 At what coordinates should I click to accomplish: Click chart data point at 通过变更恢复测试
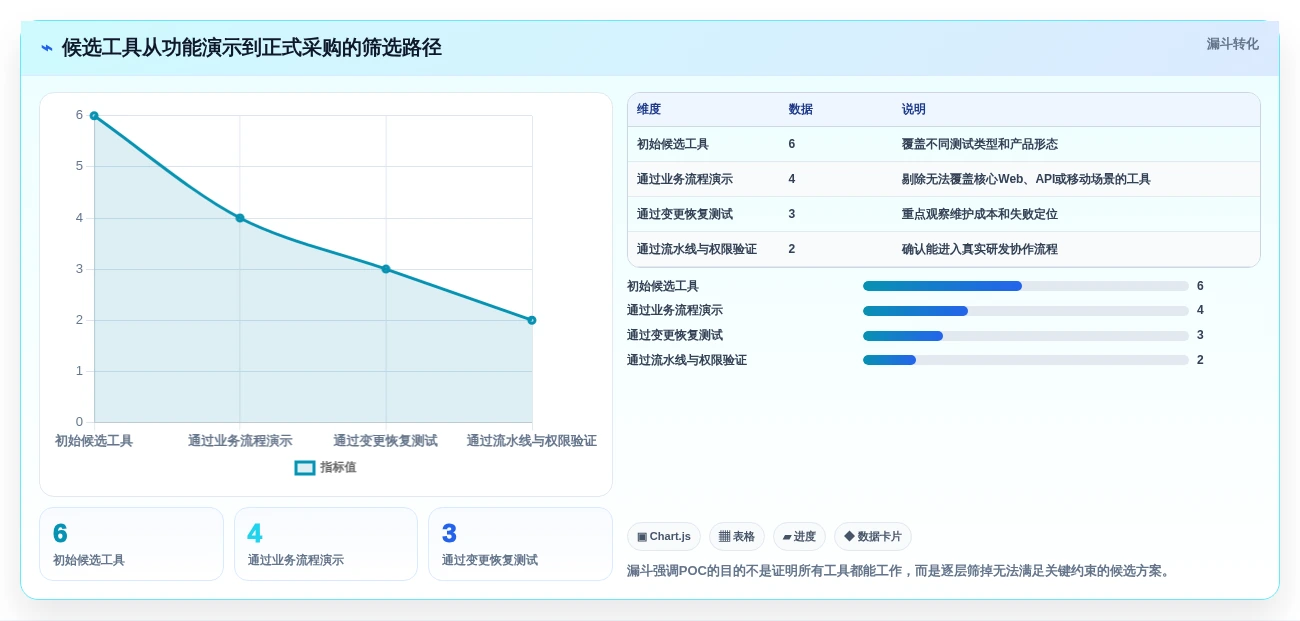pos(386,269)
